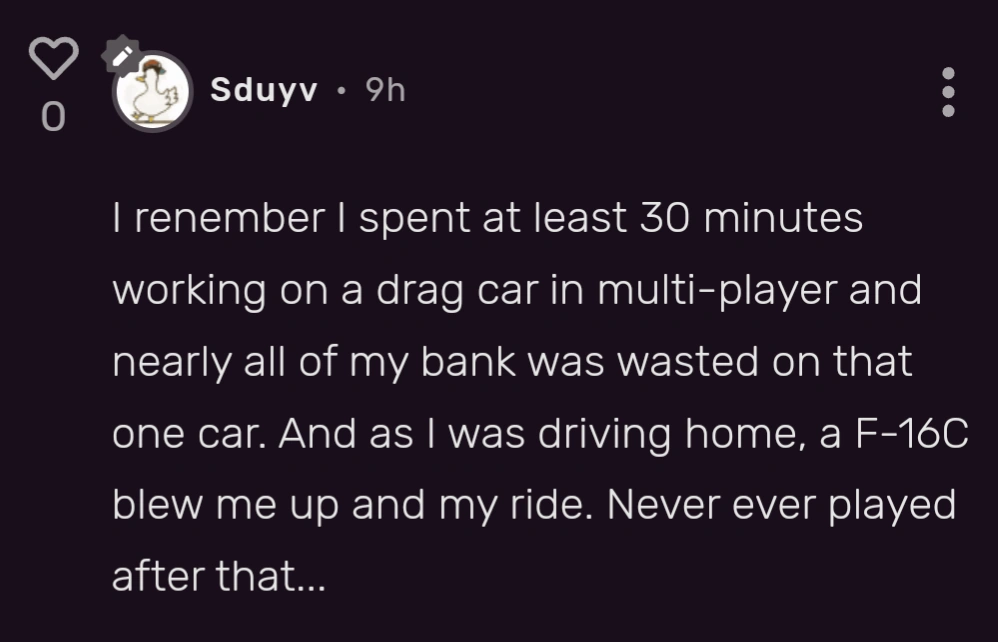Click the pencil edit badge on avatar
Image resolution: width=998 pixels, height=642 pixels.
point(122,56)
